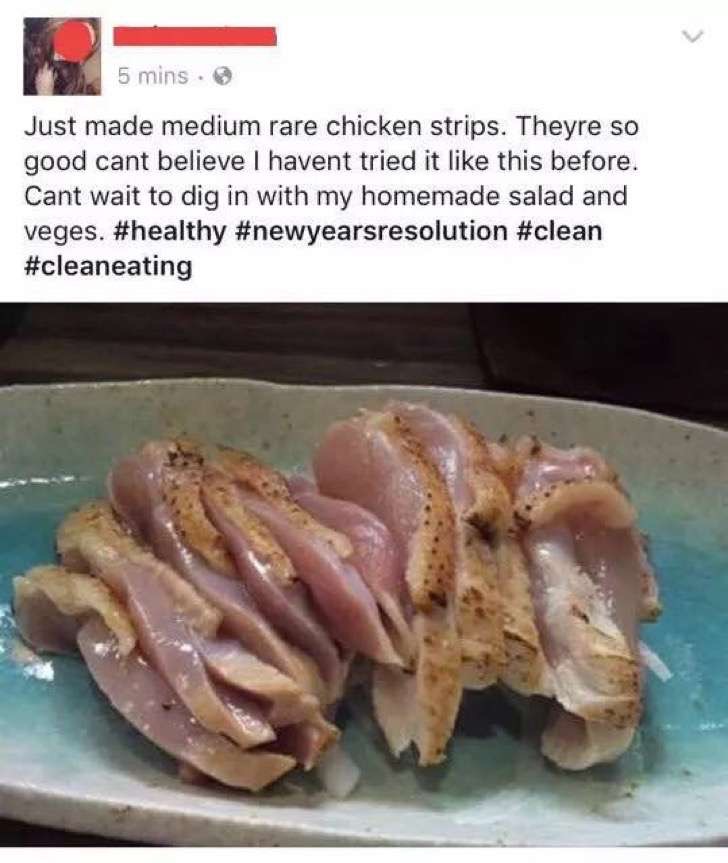This screenshot has width=728, height=863.
Task: Open the redacted poster name link
Action: point(195,36)
